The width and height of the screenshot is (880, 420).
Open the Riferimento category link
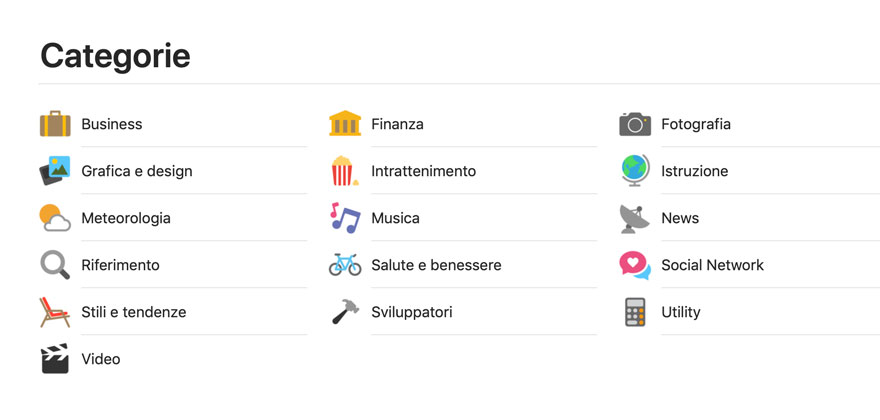tap(120, 265)
